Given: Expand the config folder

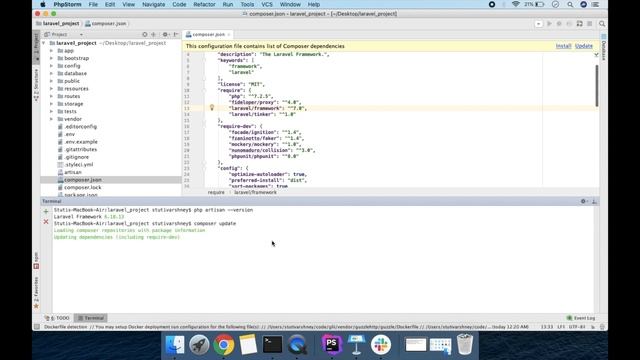Looking at the screenshot, I should (51, 66).
